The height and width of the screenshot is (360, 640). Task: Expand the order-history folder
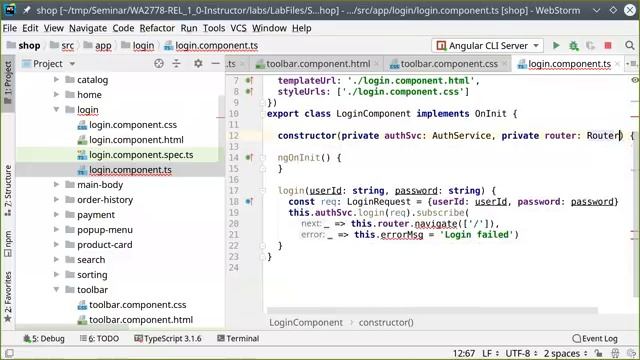pyautogui.click(x=56, y=200)
